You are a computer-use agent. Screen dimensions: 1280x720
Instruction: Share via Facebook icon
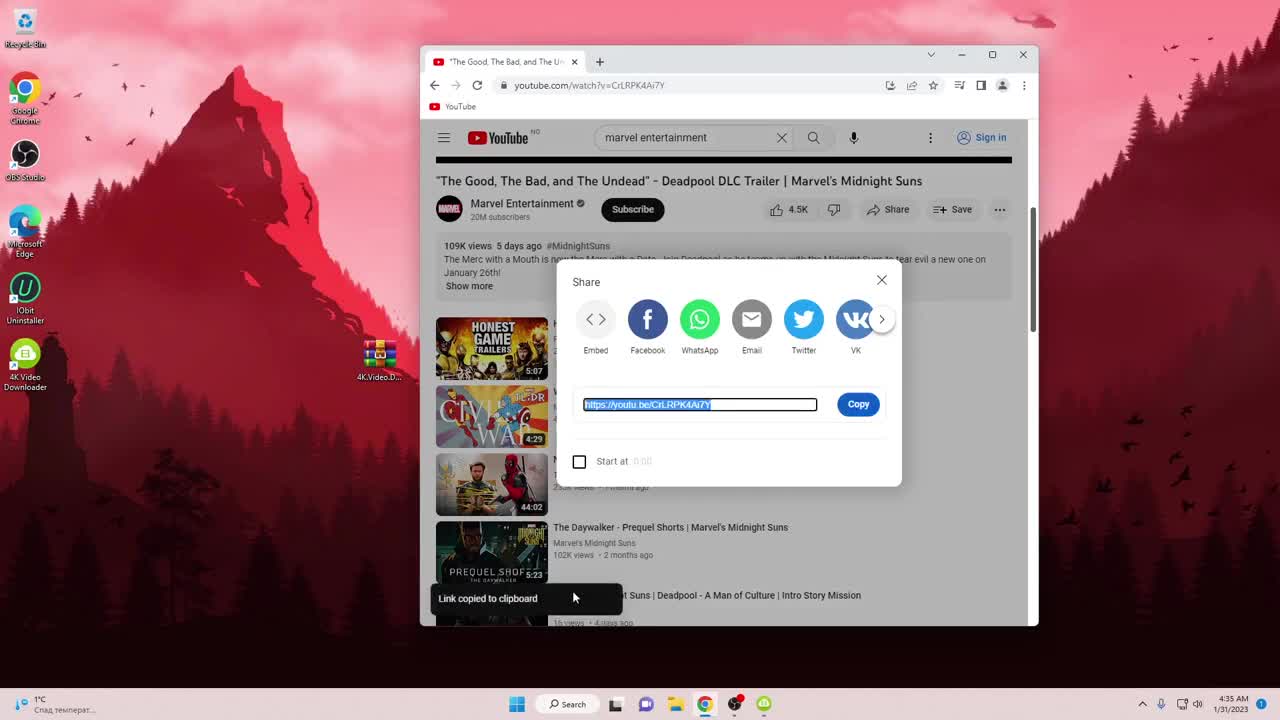pyautogui.click(x=647, y=319)
